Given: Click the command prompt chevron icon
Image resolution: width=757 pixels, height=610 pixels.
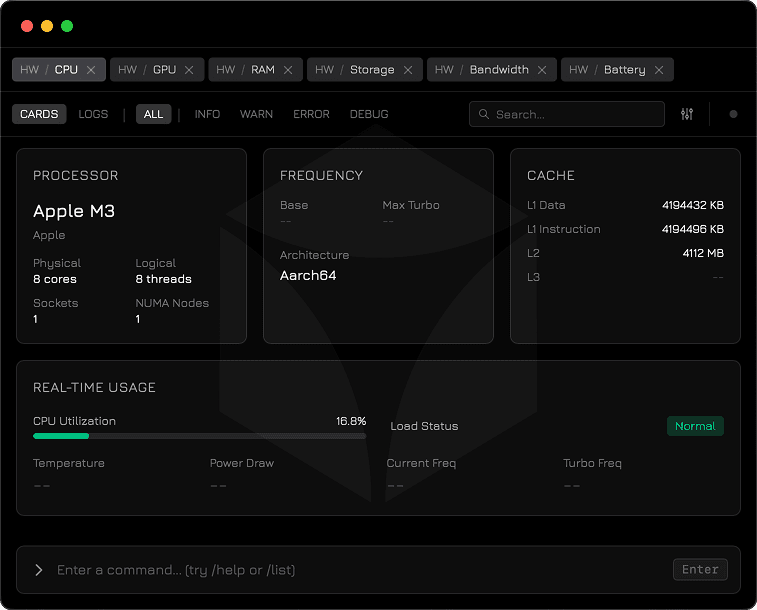Looking at the screenshot, I should 39,570.
